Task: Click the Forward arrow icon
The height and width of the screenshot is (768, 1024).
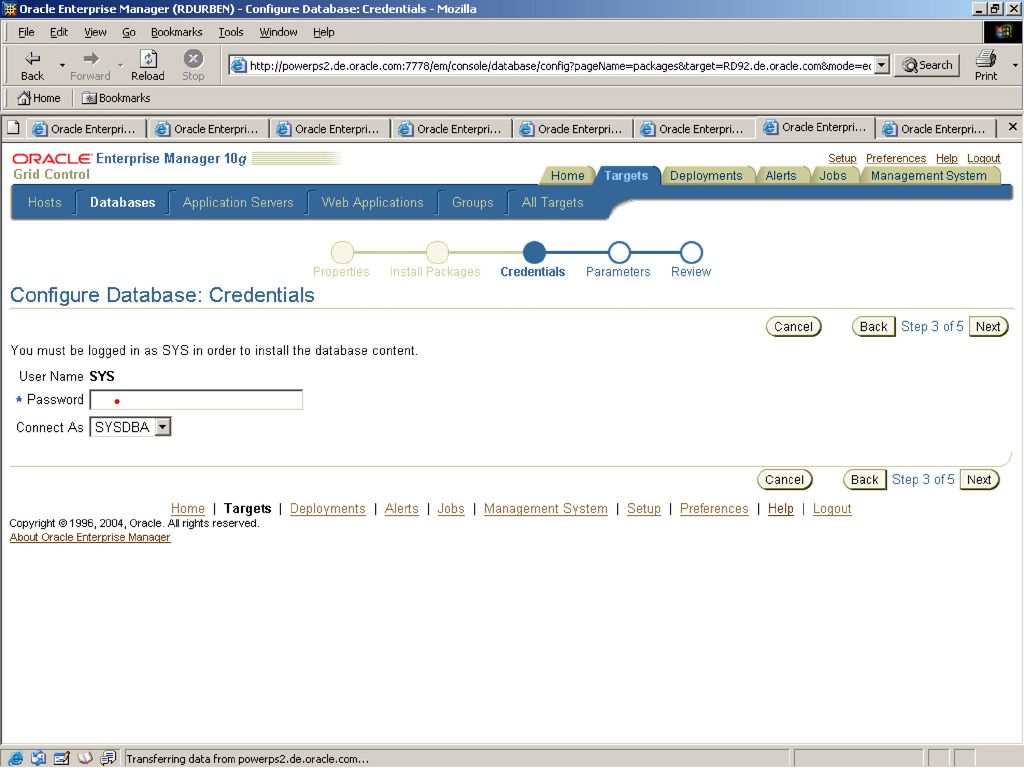Action: coord(91,58)
